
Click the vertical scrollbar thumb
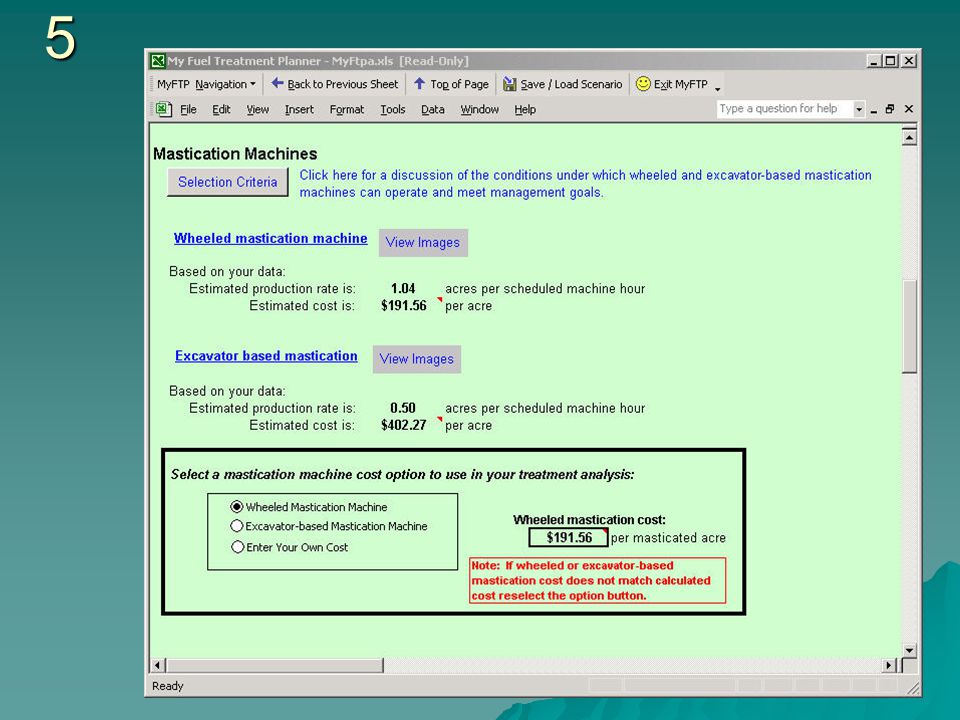point(909,326)
